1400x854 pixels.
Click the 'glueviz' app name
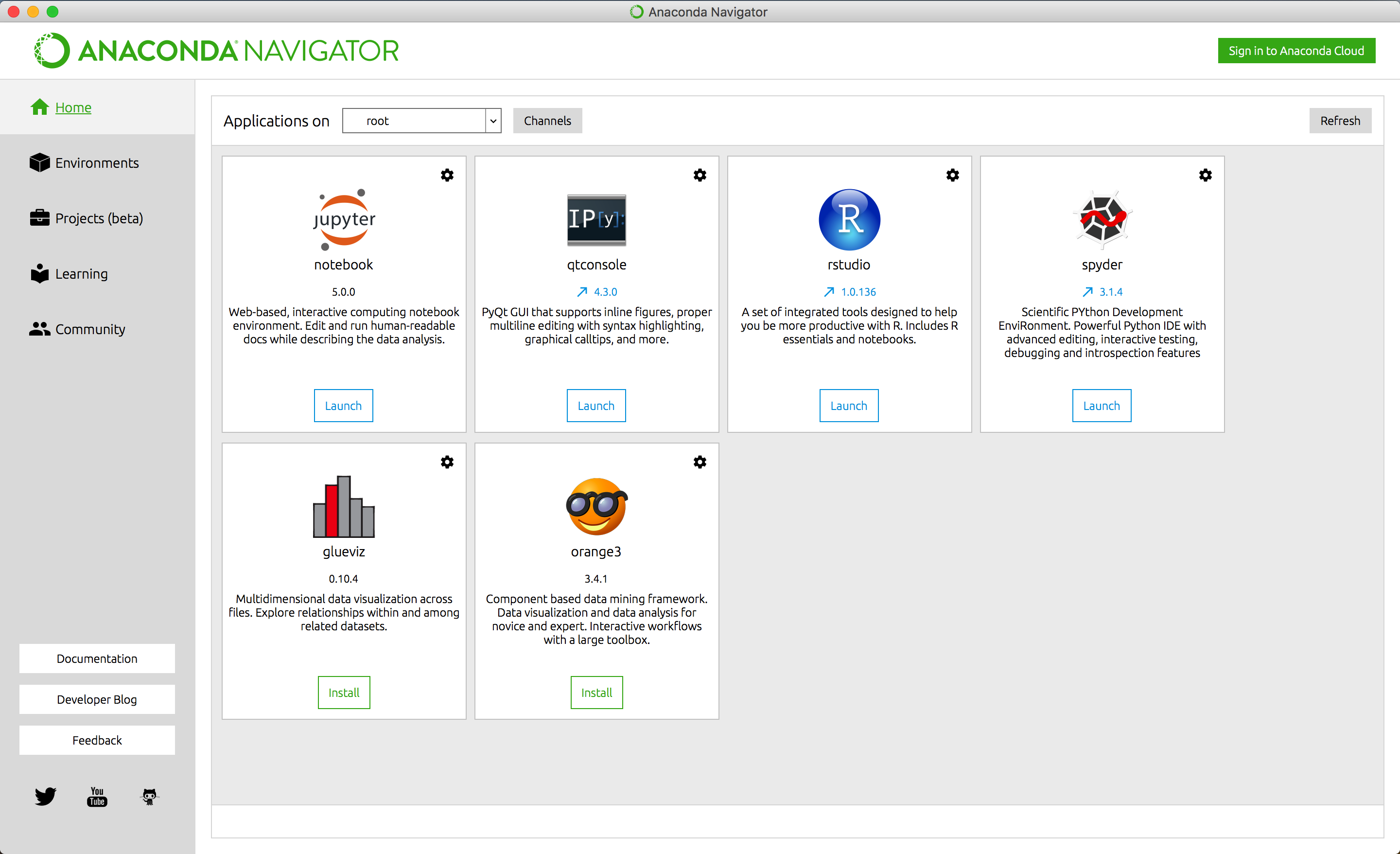[344, 552]
